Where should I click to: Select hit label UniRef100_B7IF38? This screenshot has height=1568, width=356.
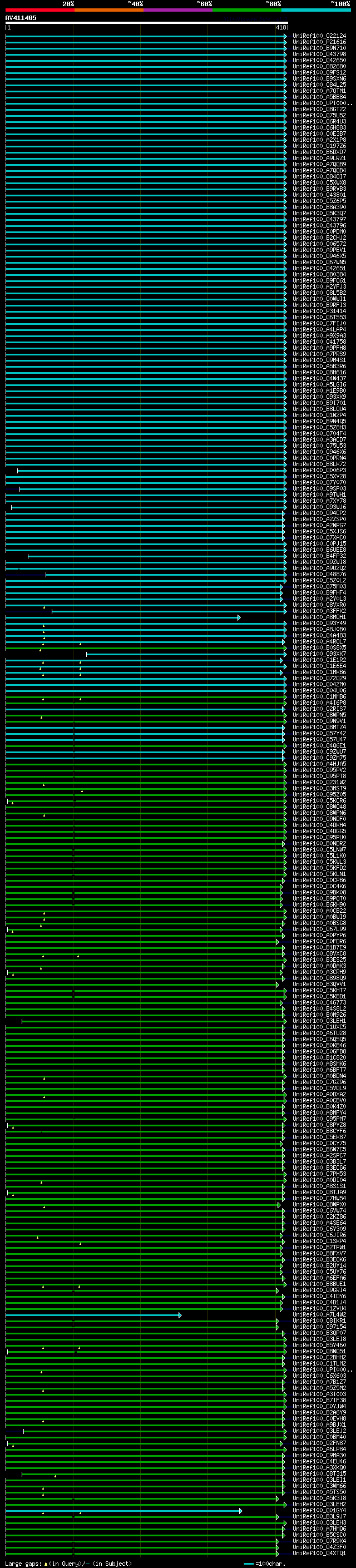click(x=319, y=1400)
